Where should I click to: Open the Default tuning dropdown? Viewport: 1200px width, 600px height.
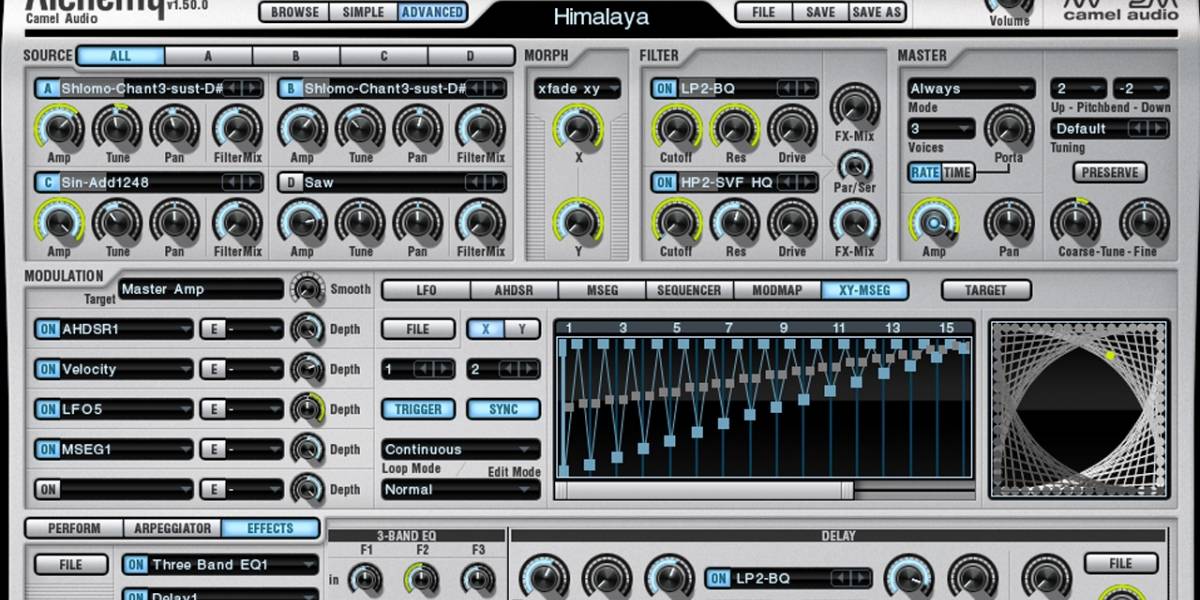[1110, 128]
